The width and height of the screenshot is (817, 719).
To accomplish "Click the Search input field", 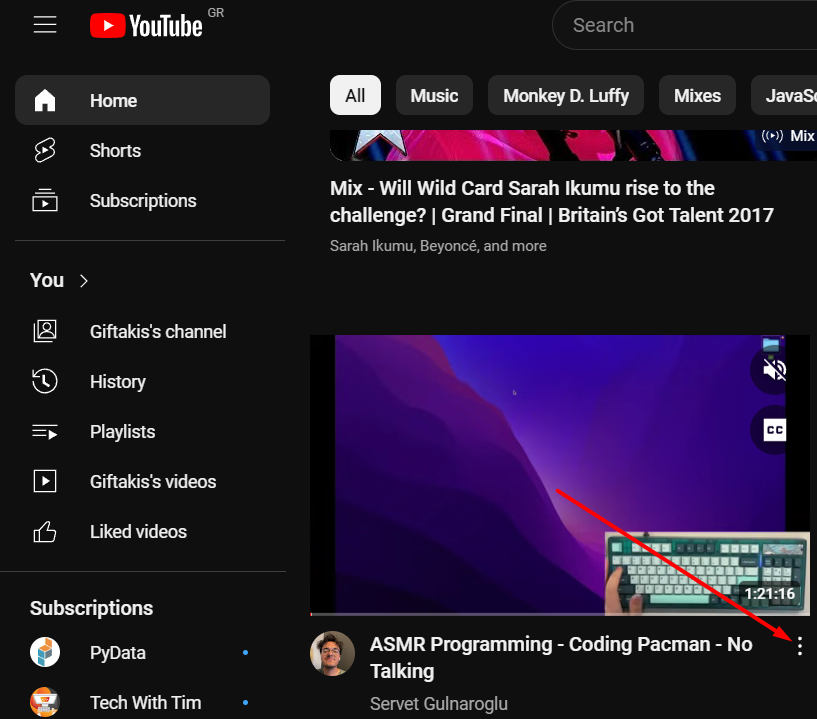I will point(690,25).
